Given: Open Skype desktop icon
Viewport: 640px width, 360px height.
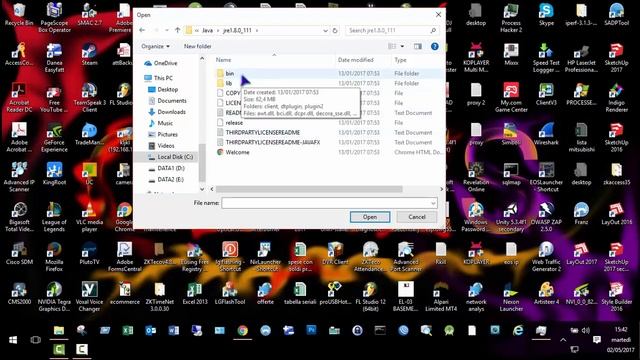Looking at the screenshot, I should (546, 15).
